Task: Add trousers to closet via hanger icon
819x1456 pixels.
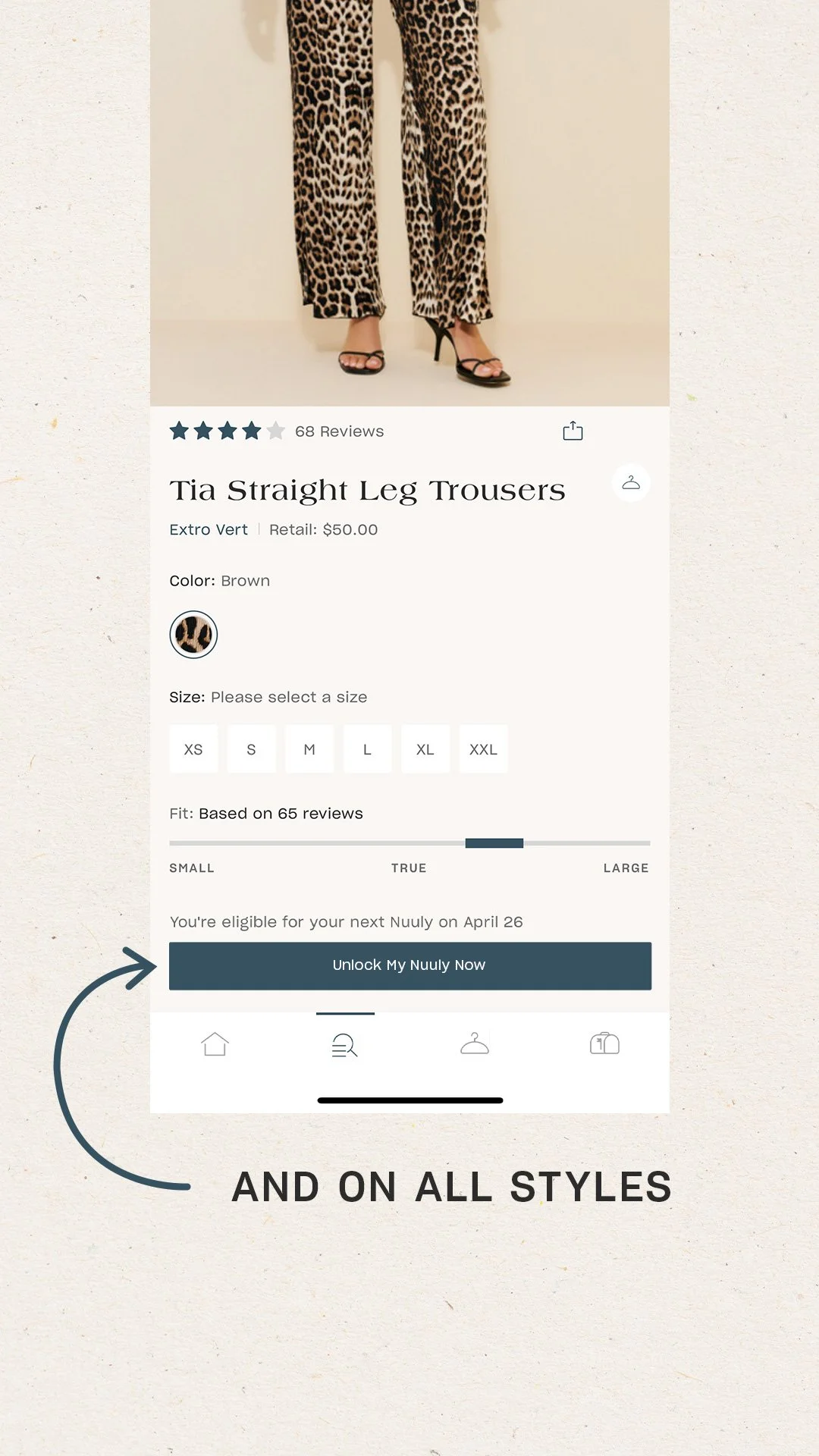Action: [631, 482]
